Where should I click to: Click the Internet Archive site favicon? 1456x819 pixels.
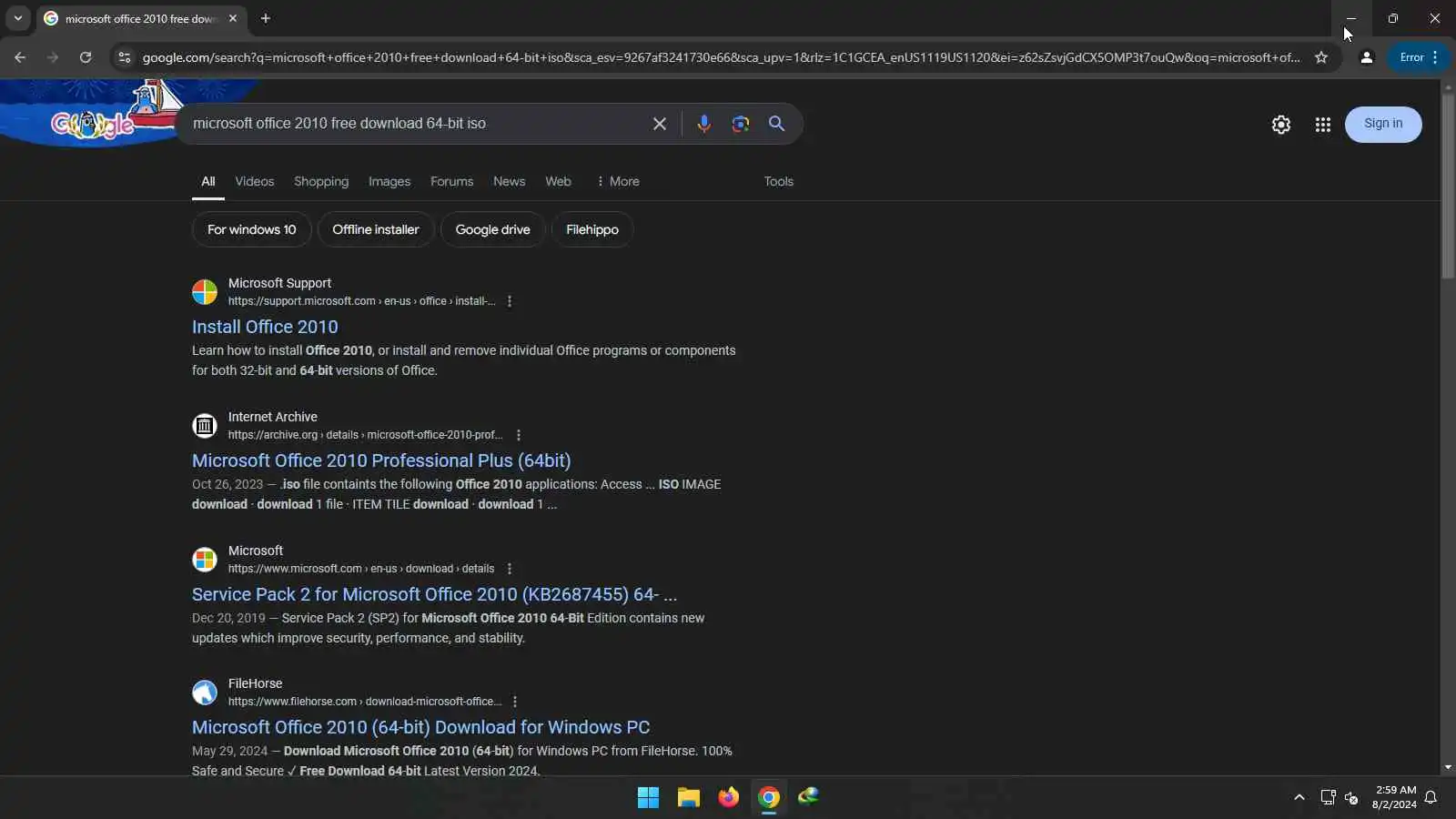click(x=205, y=426)
